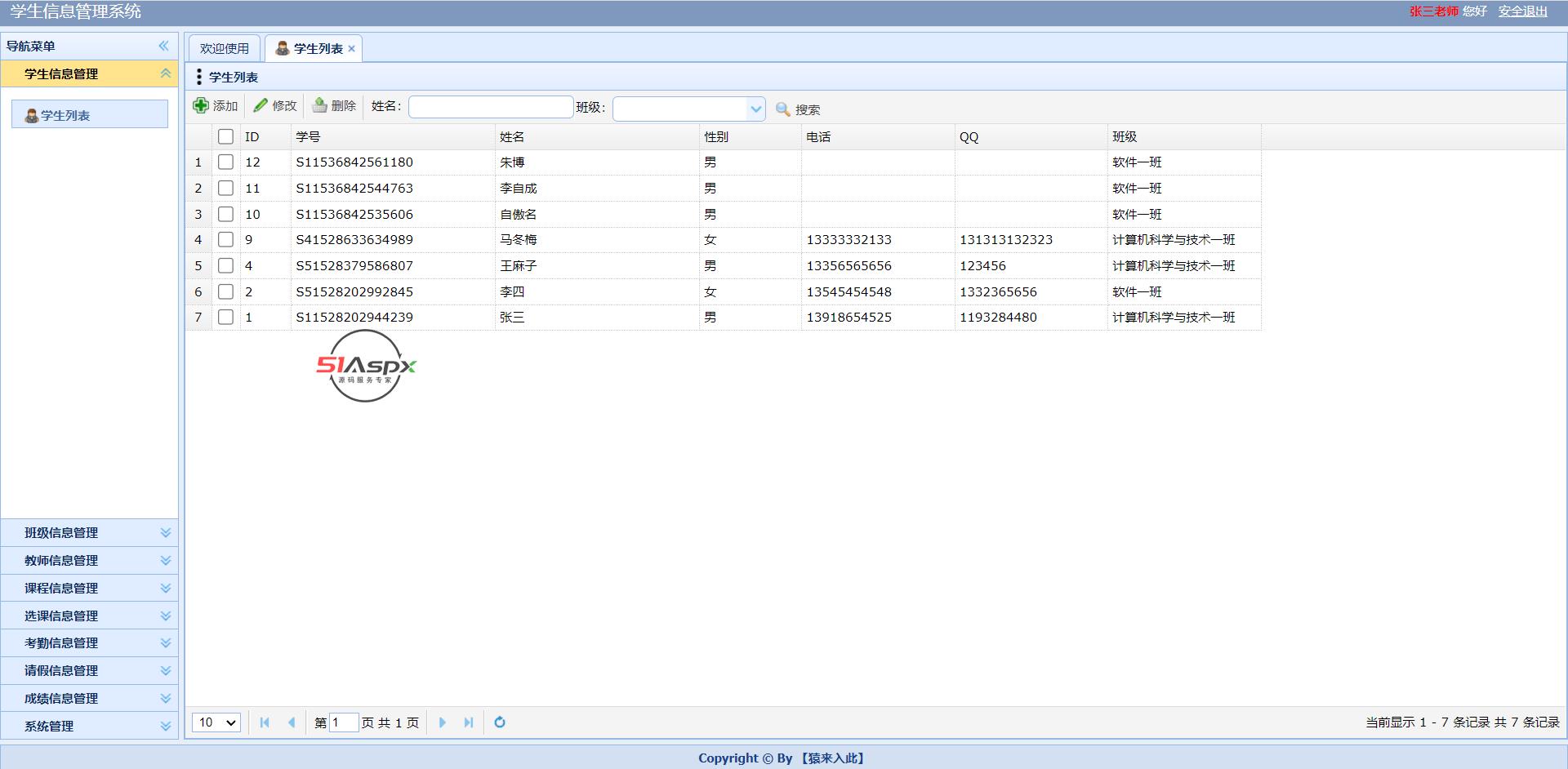1568x769 pixels.
Task: Check the row for 王麻子
Action: (226, 266)
